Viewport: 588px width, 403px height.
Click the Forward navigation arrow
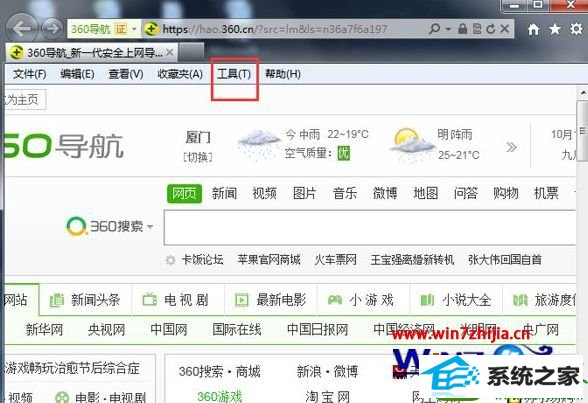(x=52, y=28)
